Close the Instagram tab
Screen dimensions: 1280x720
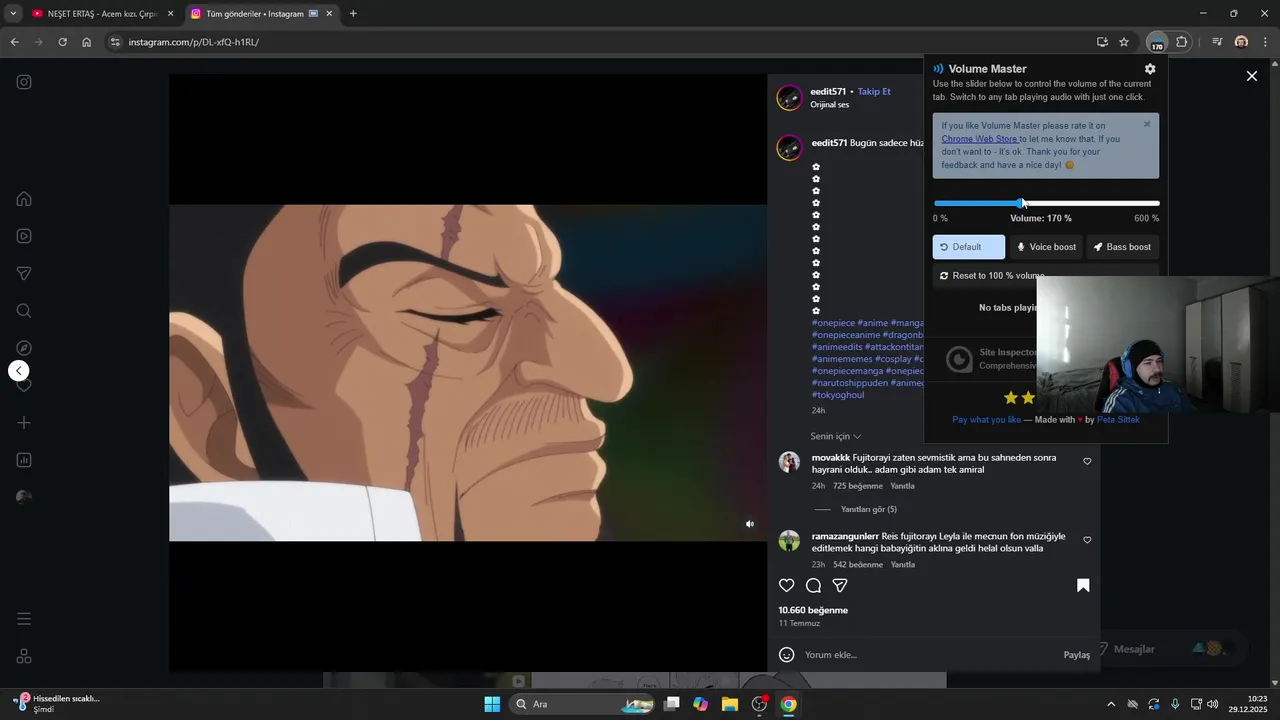pyautogui.click(x=329, y=14)
